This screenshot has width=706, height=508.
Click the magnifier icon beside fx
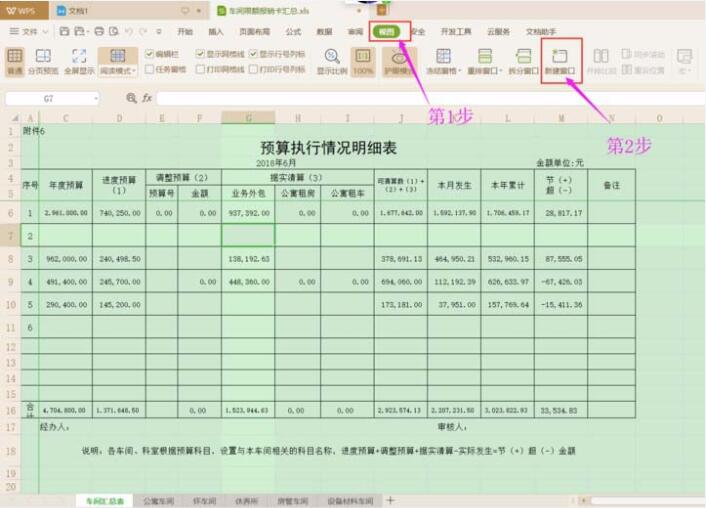[x=131, y=98]
